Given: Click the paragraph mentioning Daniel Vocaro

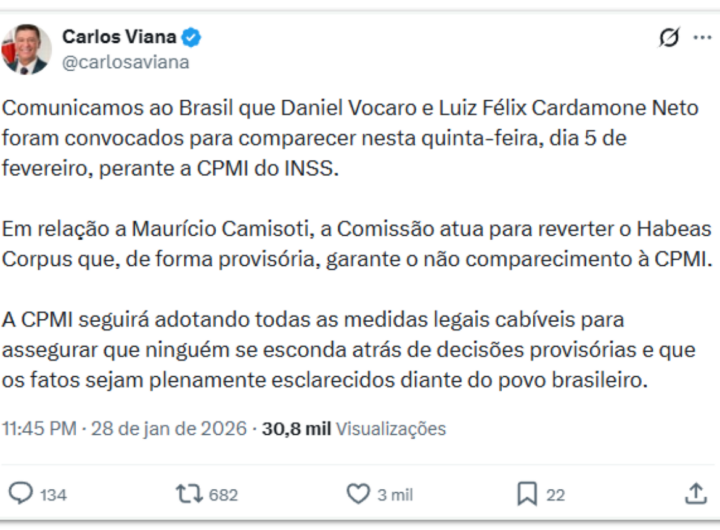Looking at the screenshot, I should [350, 138].
